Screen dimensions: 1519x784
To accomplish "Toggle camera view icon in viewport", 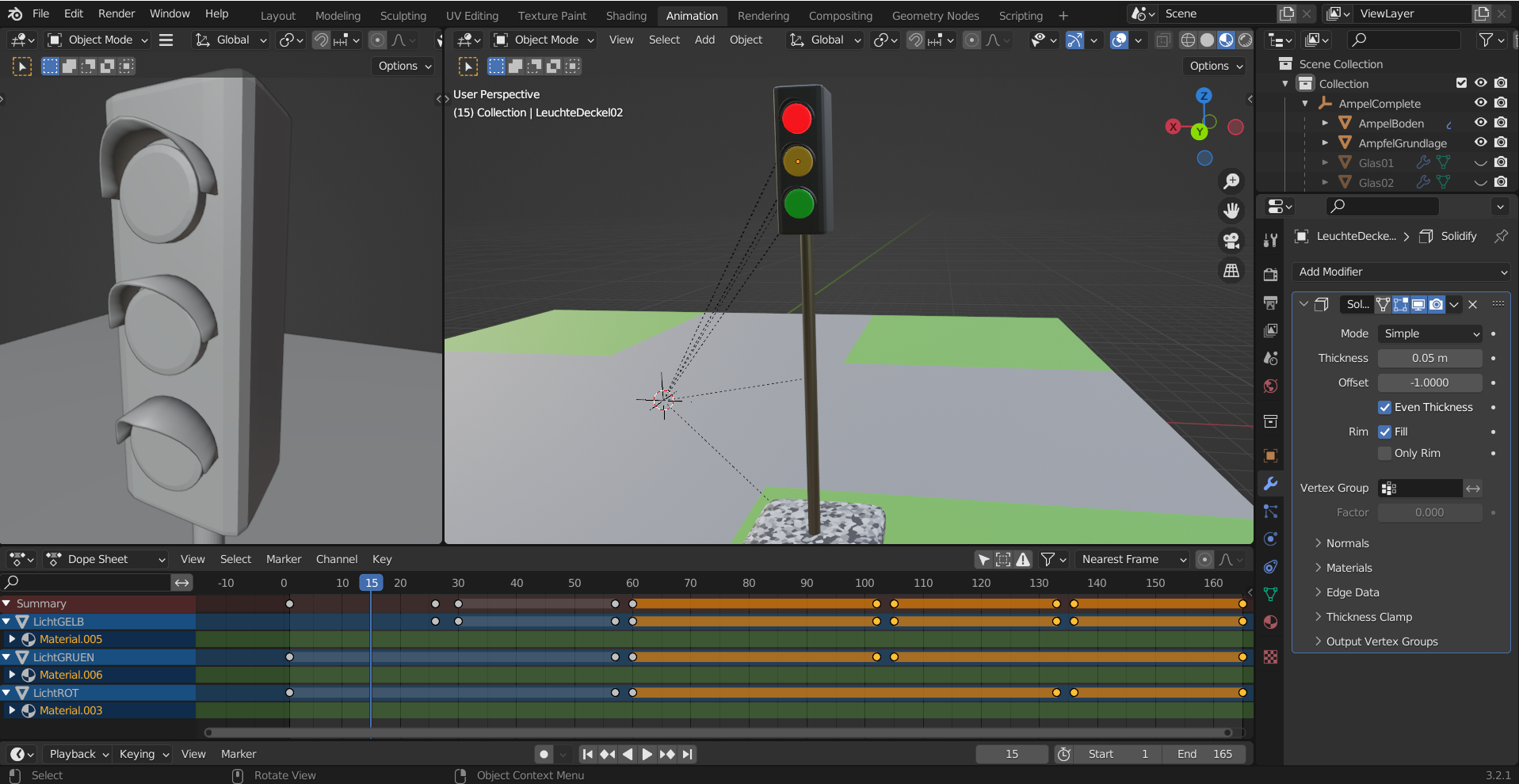I will coord(1231,241).
